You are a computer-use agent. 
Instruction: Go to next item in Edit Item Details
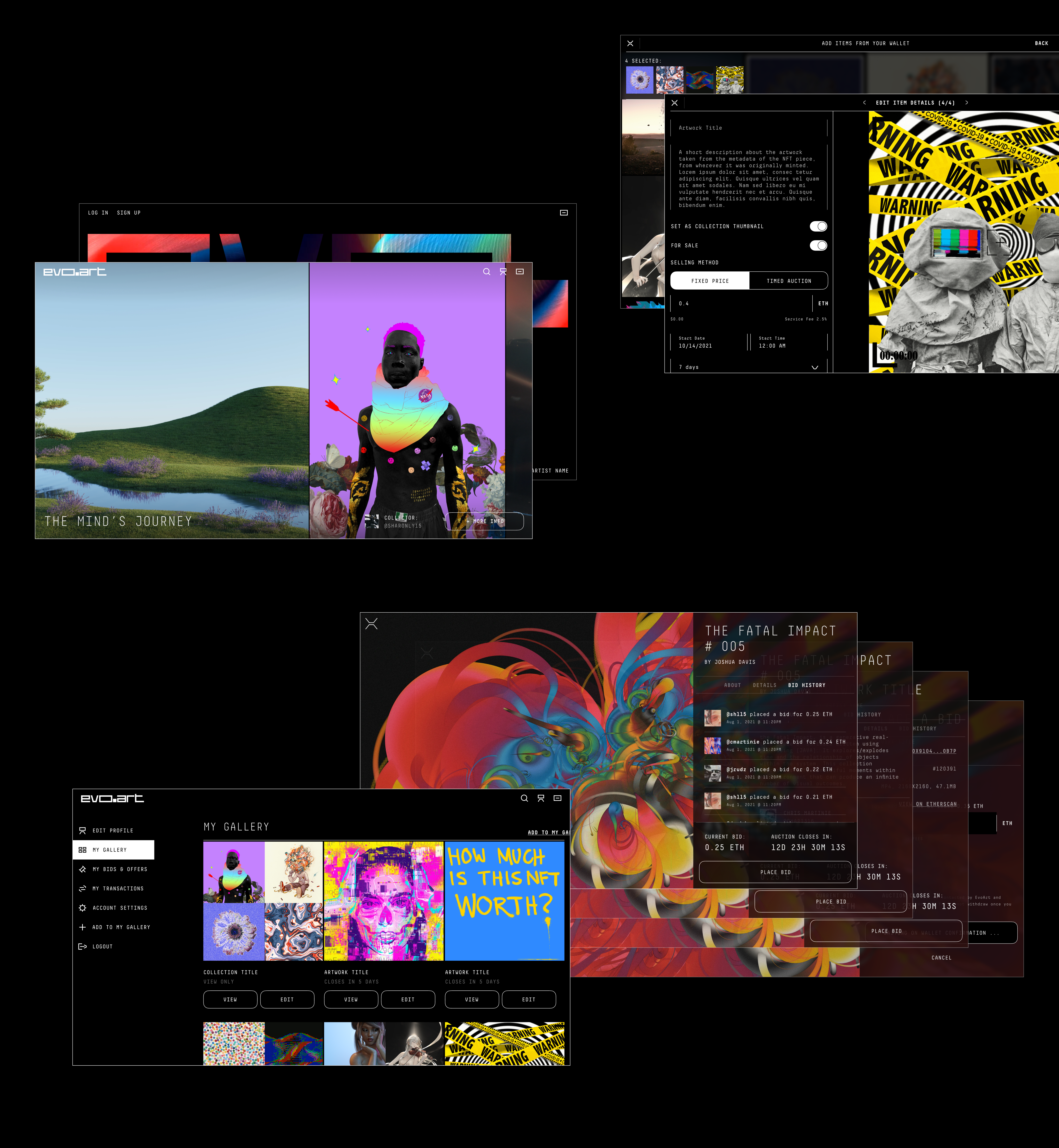coord(967,103)
